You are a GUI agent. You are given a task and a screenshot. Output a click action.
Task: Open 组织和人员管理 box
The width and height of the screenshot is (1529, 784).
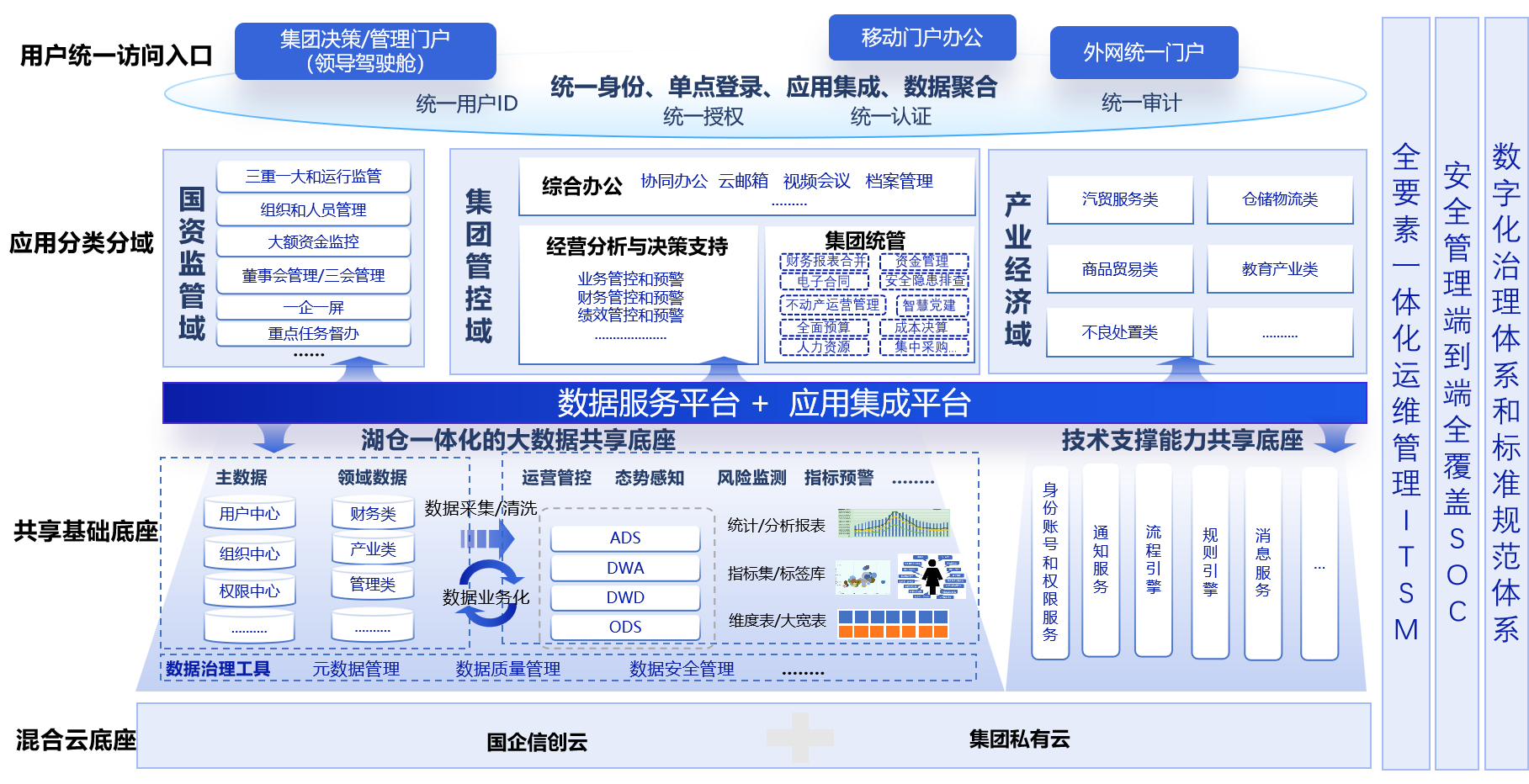[x=313, y=209]
